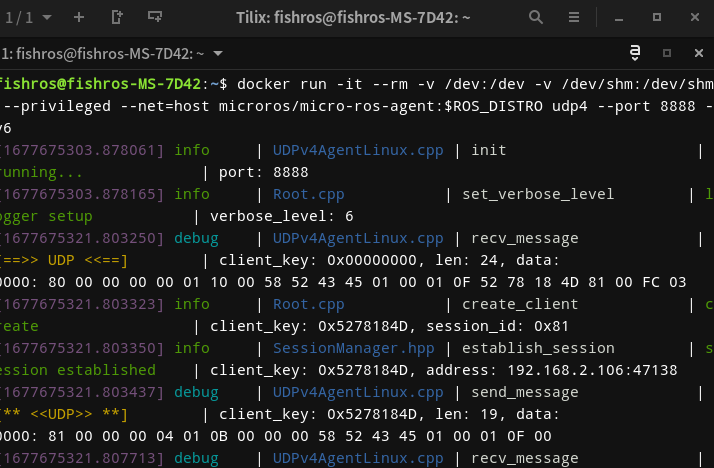This screenshot has height=468, width=714.
Task: Click the terminal input status icon
Action: click(634, 53)
